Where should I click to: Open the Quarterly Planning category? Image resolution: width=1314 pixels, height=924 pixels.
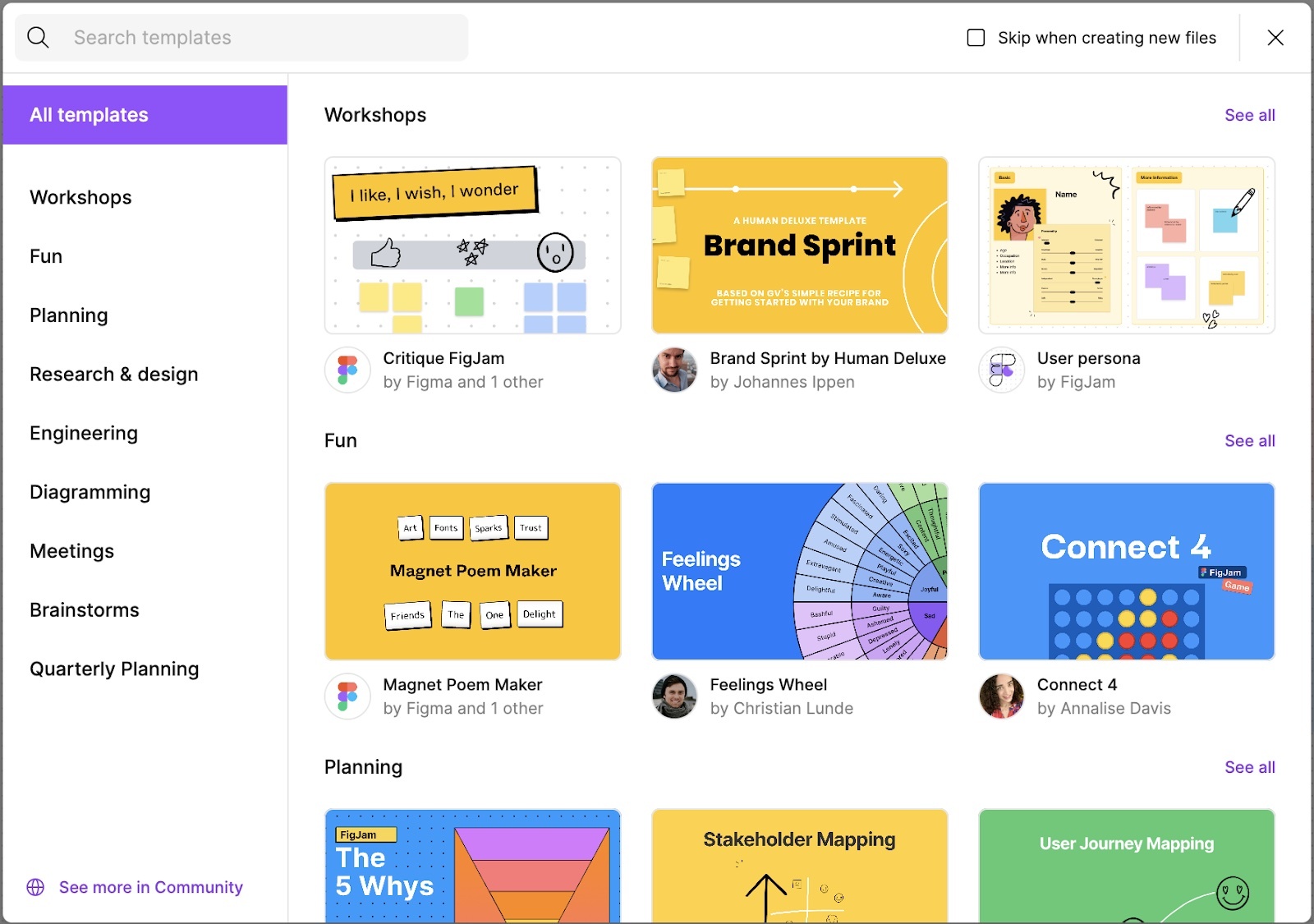[114, 669]
